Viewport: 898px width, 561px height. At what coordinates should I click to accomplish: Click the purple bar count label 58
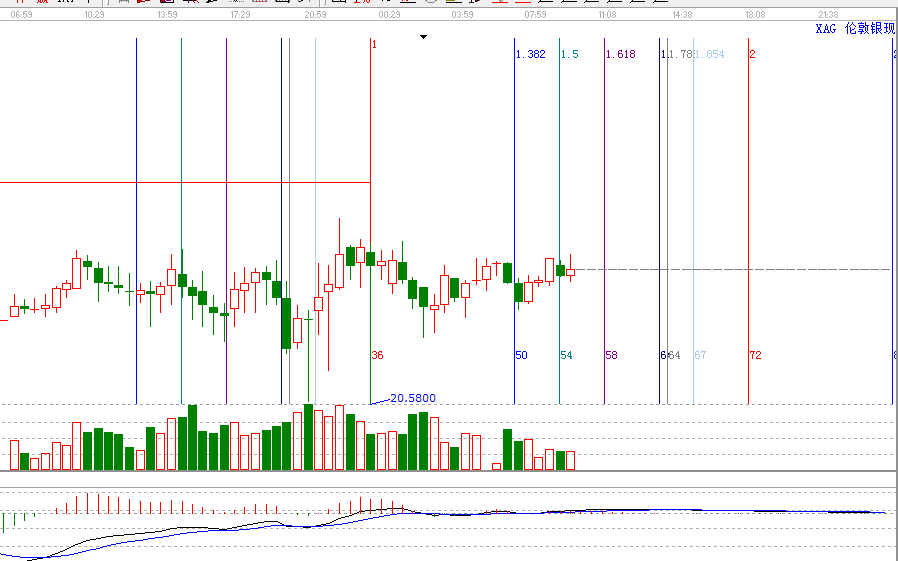tap(611, 355)
